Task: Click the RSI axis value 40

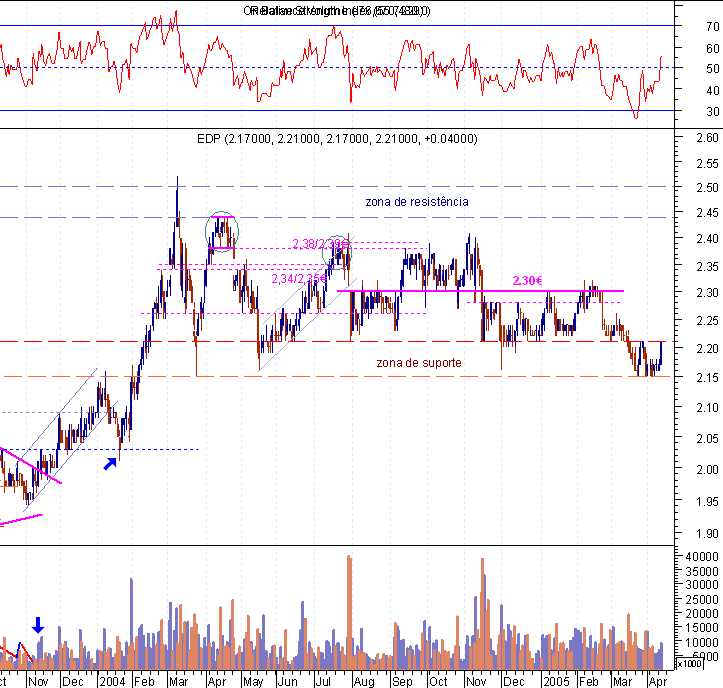Action: pos(712,90)
